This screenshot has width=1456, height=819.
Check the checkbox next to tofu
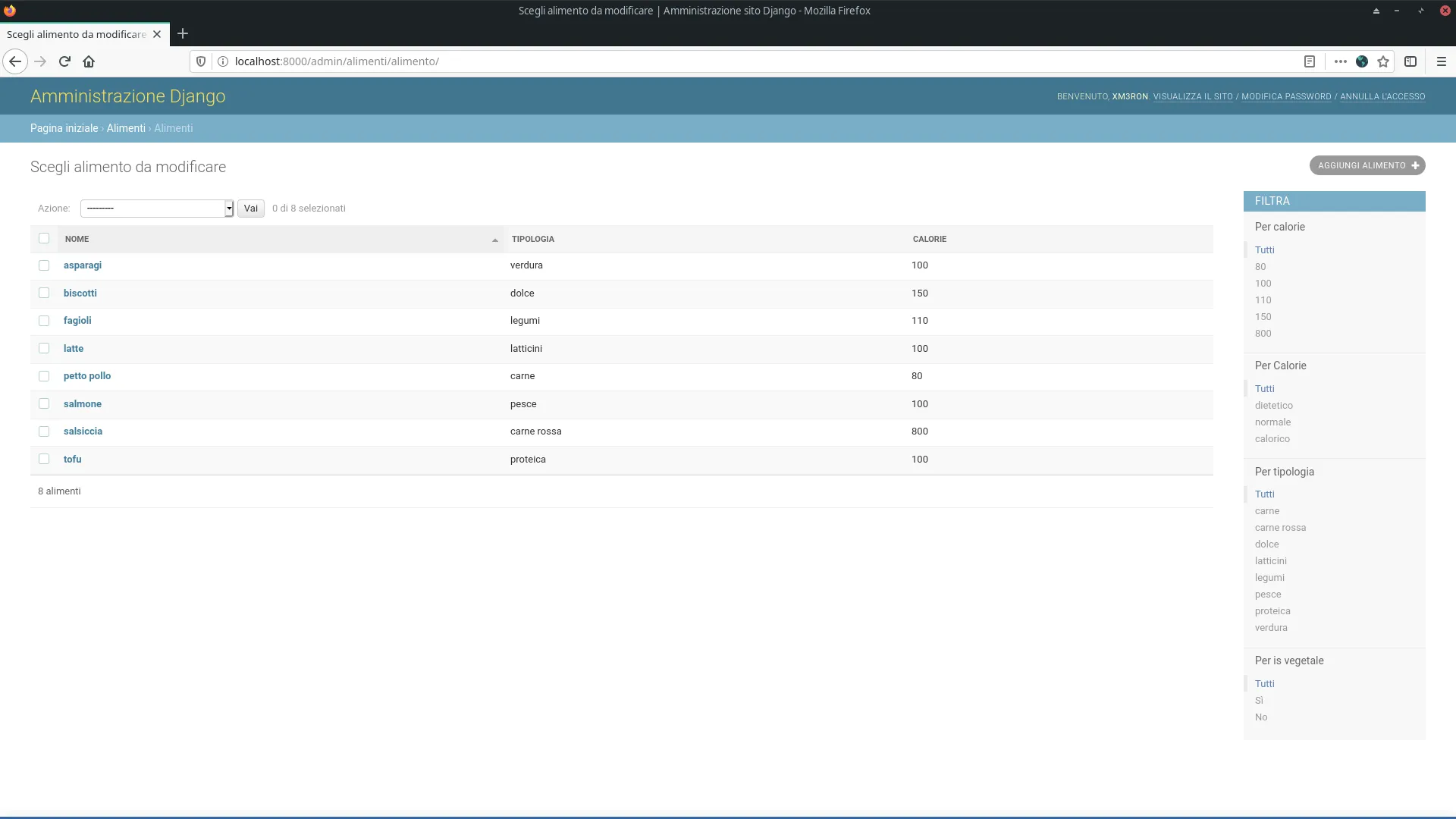pos(44,459)
